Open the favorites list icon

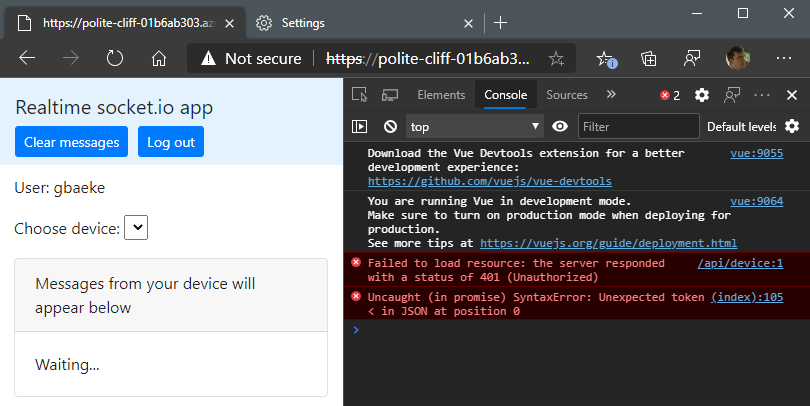point(605,58)
